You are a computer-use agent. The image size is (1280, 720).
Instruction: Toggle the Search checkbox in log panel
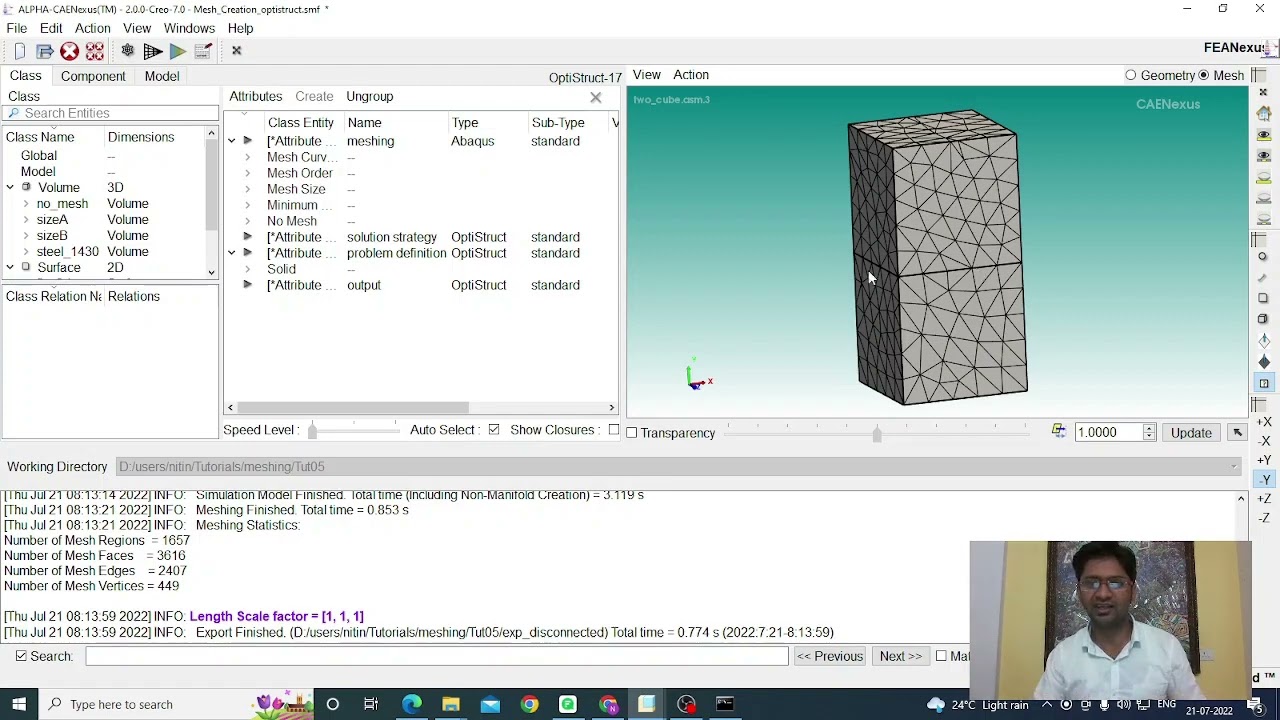pyautogui.click(x=21, y=656)
